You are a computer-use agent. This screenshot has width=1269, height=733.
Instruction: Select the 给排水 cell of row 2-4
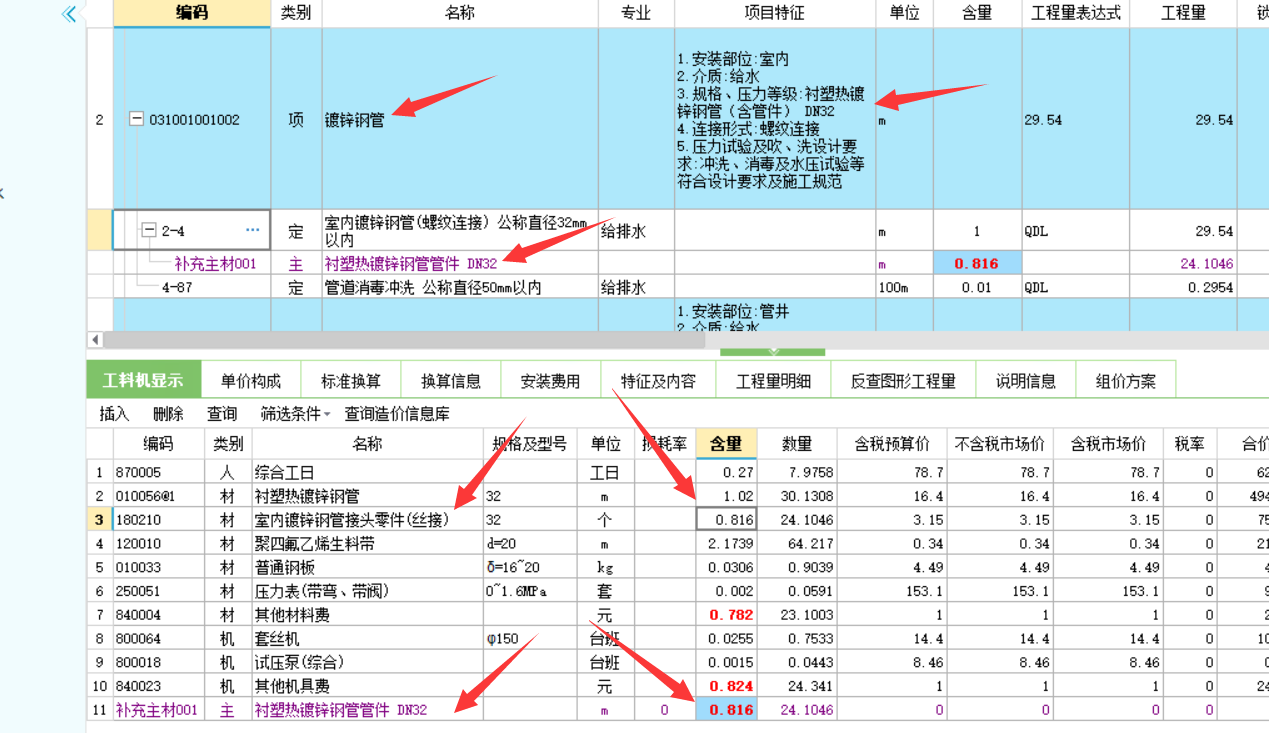pos(636,231)
